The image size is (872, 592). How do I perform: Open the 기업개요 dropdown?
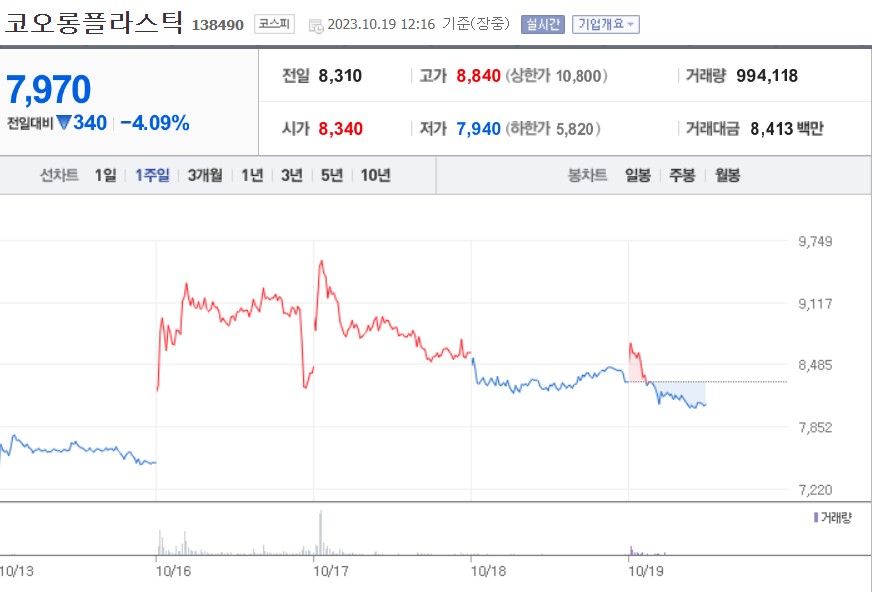[602, 25]
